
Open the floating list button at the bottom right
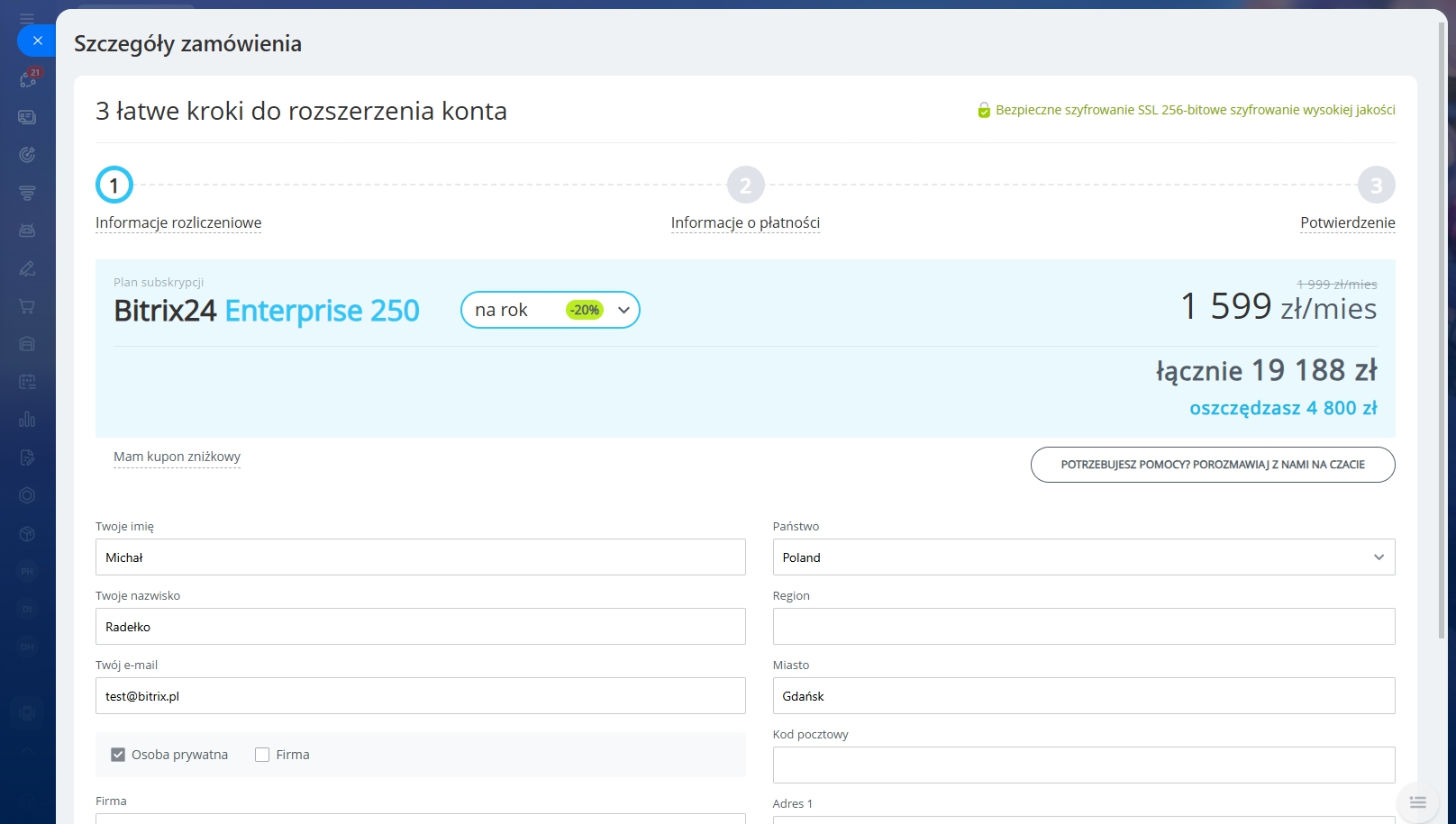click(1417, 801)
